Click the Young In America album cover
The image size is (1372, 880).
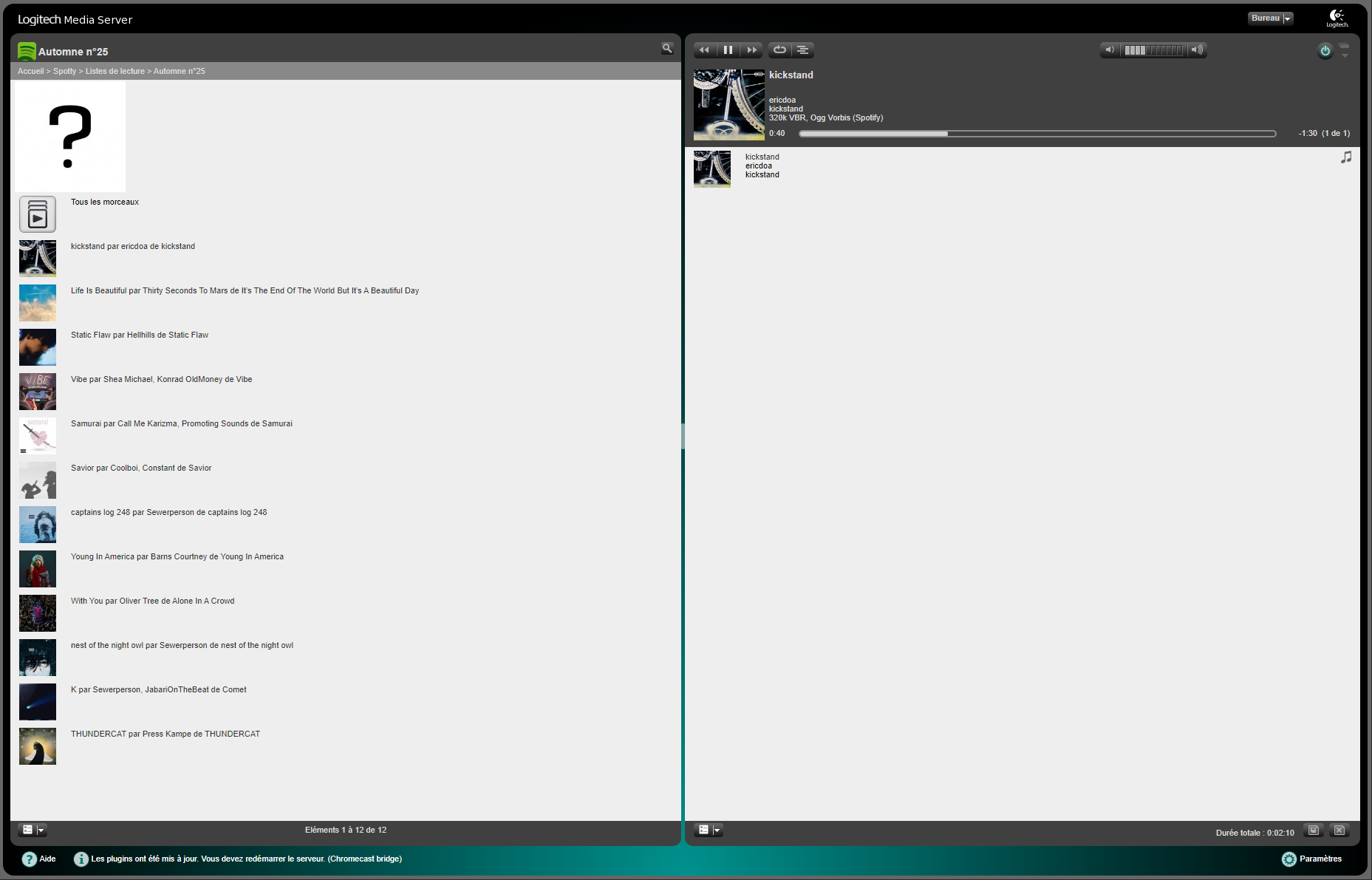(x=38, y=569)
